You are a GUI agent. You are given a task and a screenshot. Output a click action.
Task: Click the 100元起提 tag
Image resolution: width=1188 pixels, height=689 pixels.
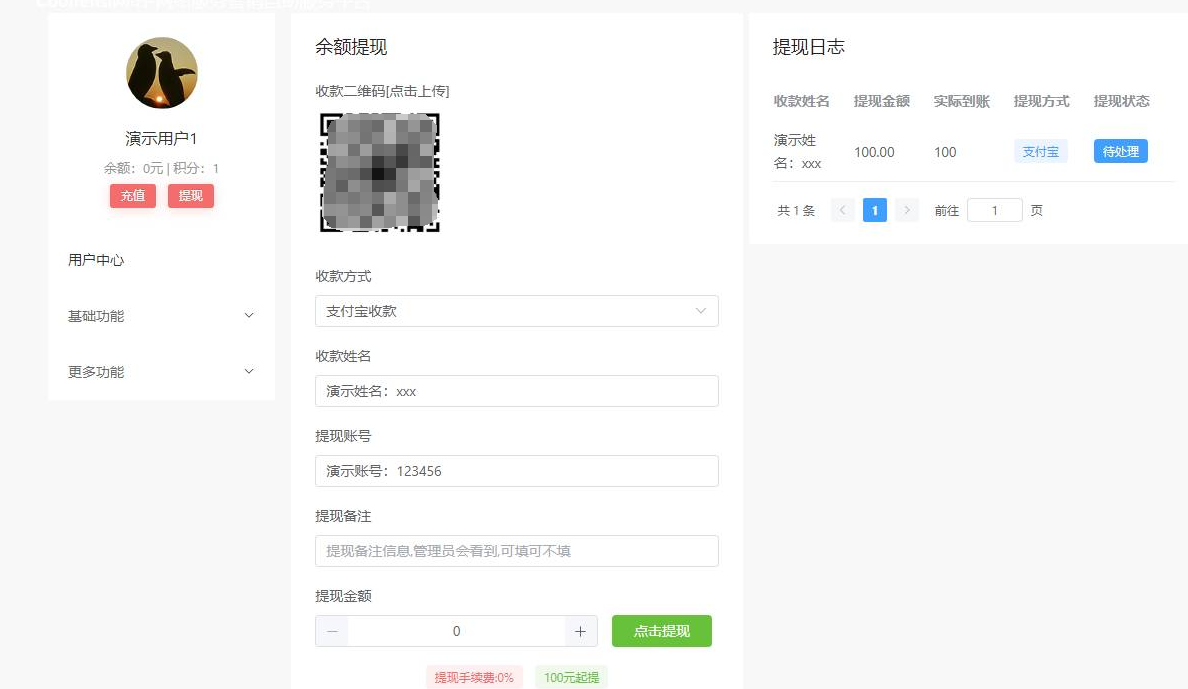point(571,678)
